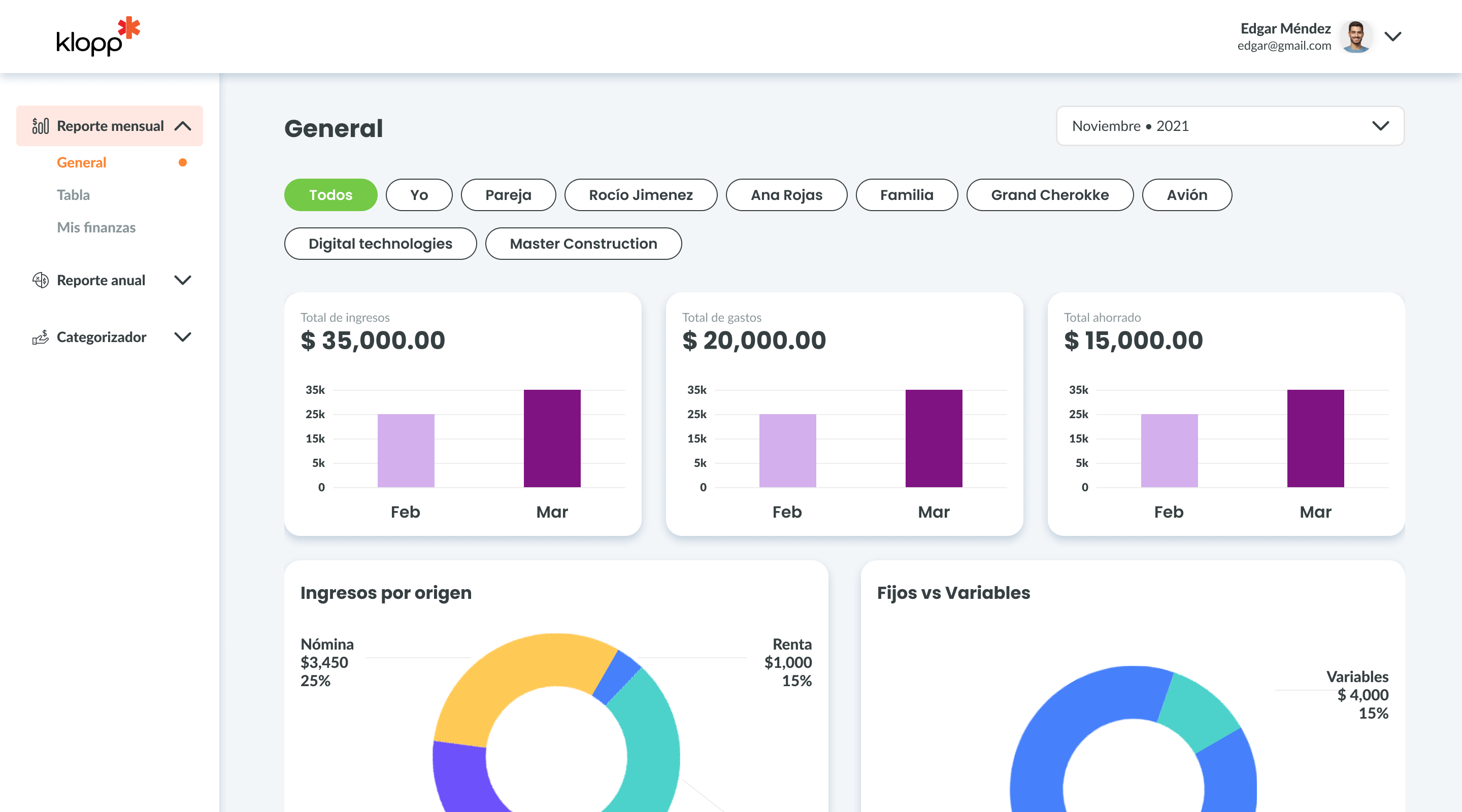
Task: Open the user account chevron menu
Action: pyautogui.click(x=1393, y=37)
